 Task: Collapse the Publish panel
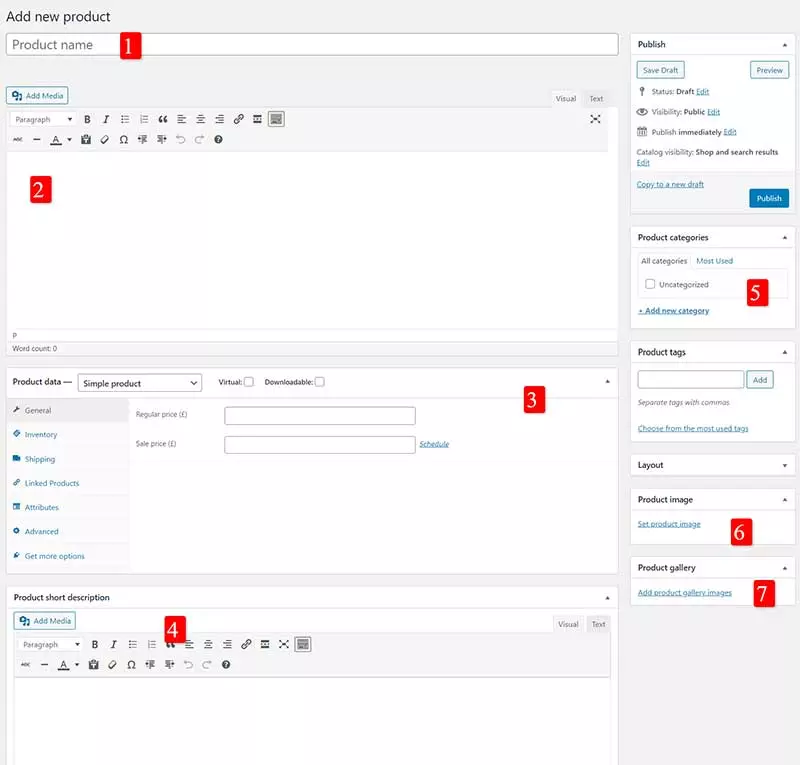(x=785, y=45)
